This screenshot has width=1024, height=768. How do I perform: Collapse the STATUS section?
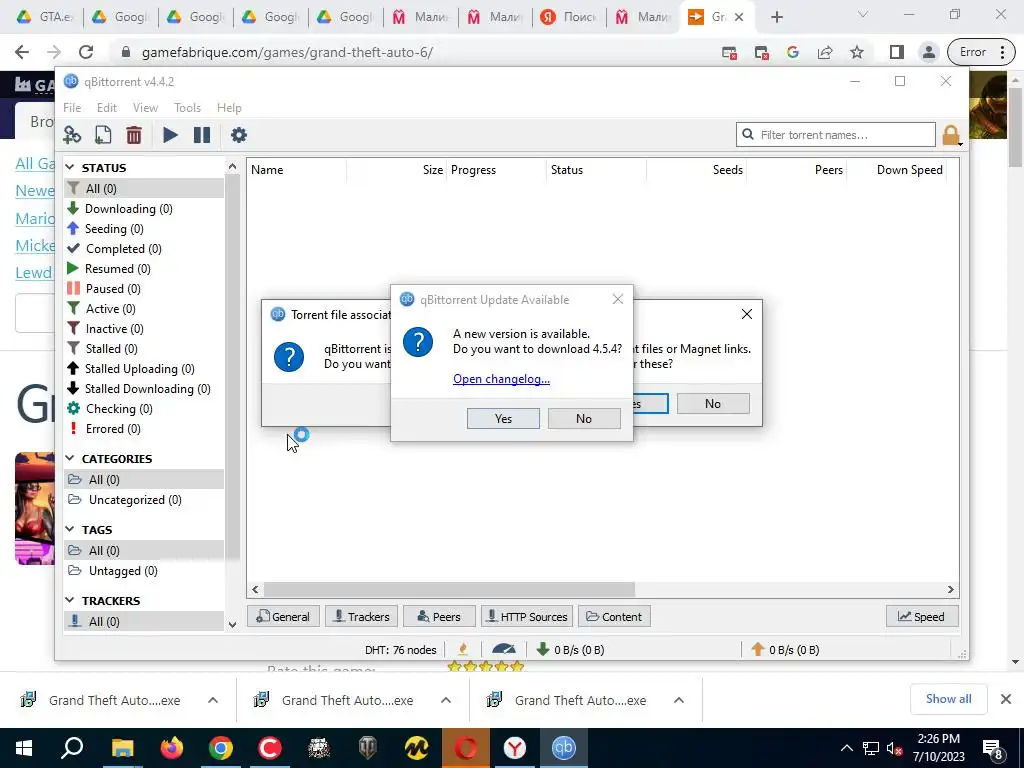[71, 168]
